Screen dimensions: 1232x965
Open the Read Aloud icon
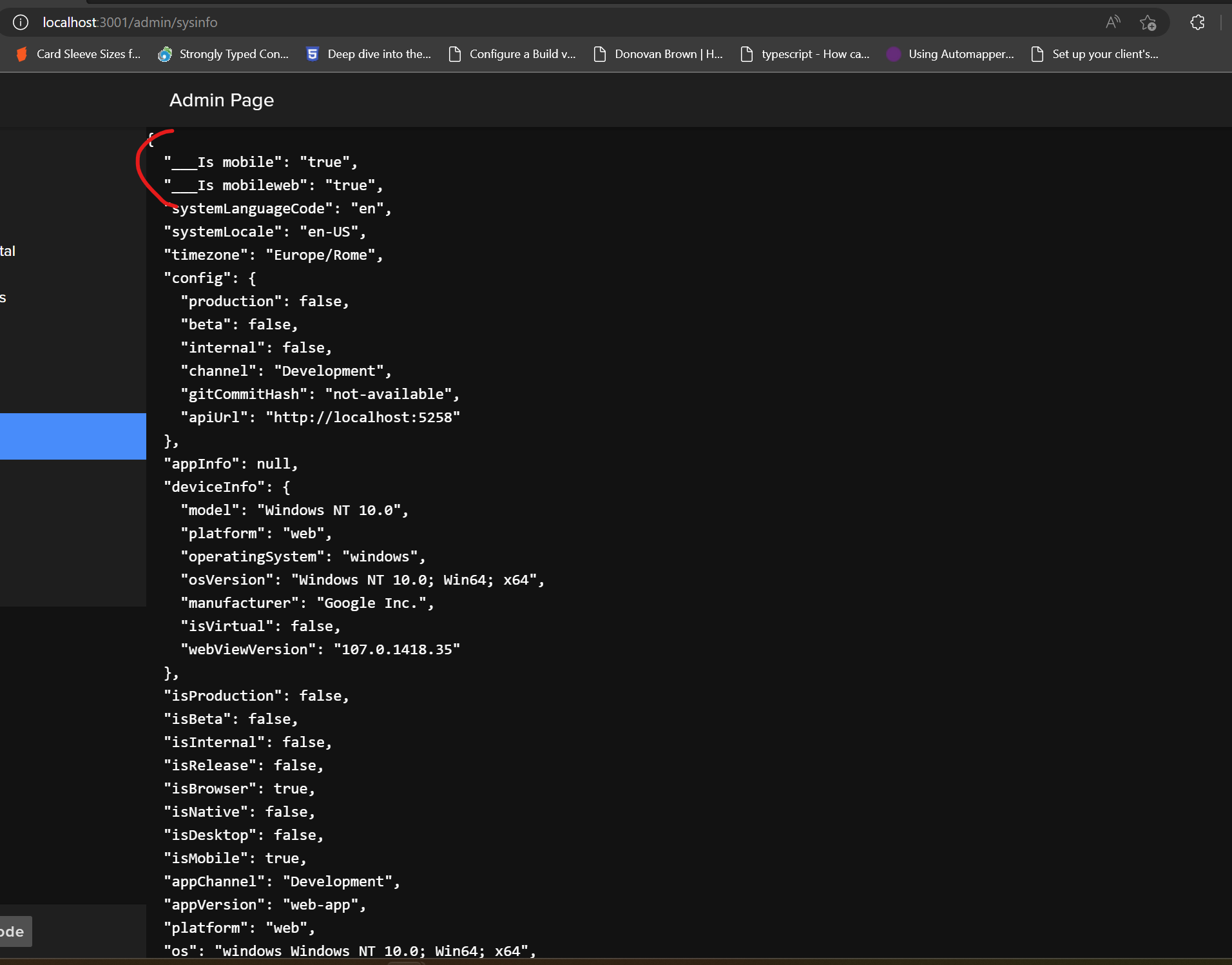coord(1113,23)
